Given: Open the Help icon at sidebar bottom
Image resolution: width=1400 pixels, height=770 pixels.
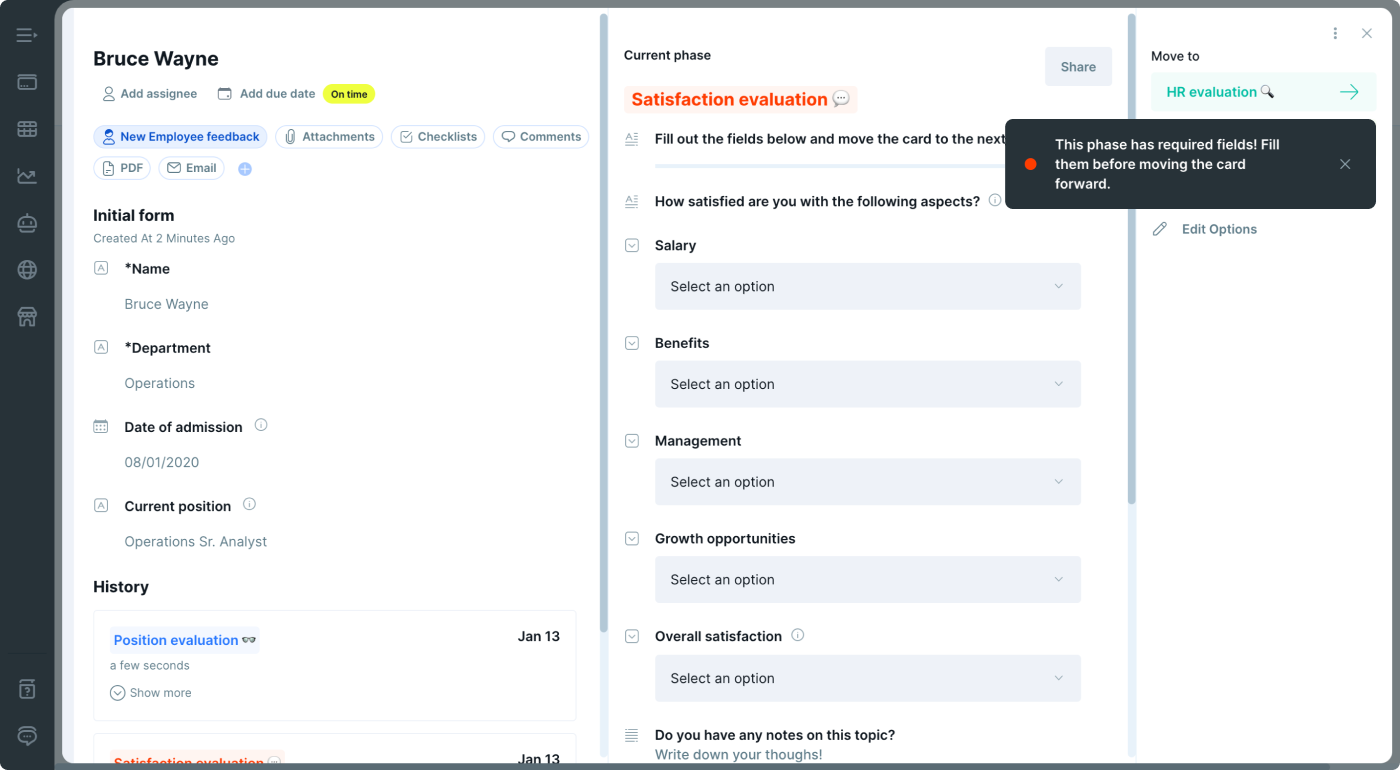Looking at the screenshot, I should point(26,689).
